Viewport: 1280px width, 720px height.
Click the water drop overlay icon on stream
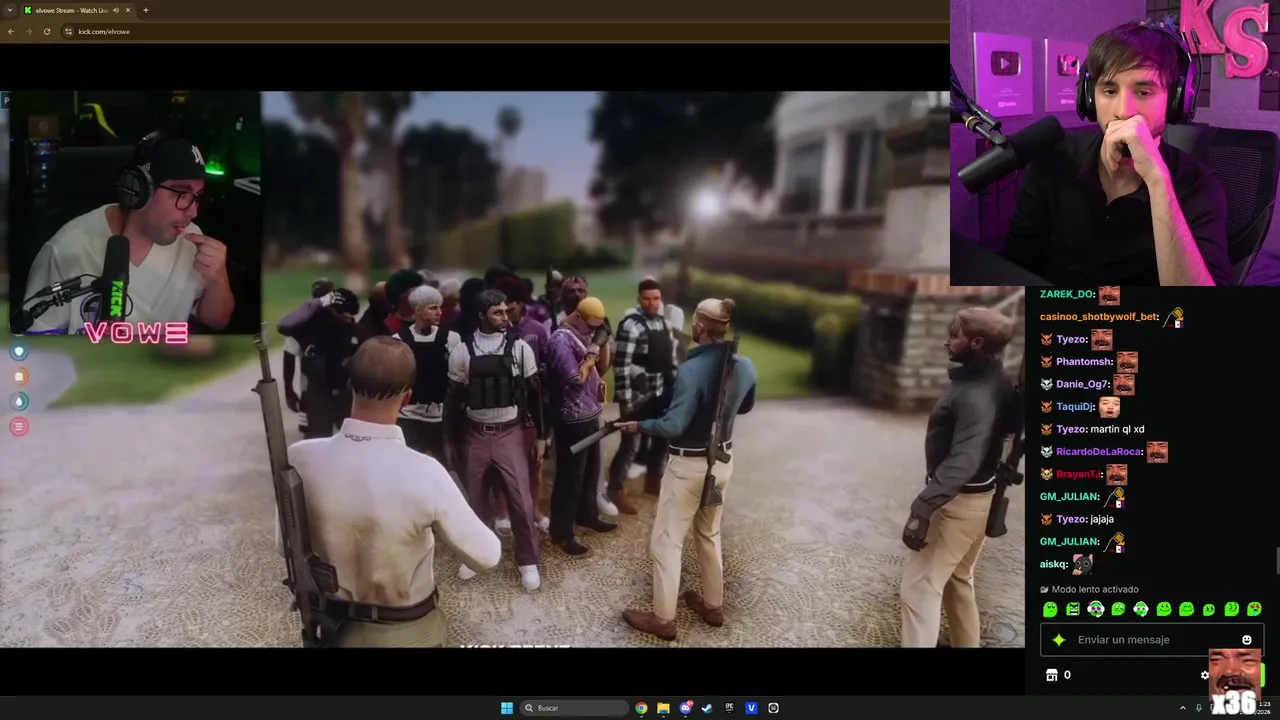click(x=18, y=402)
